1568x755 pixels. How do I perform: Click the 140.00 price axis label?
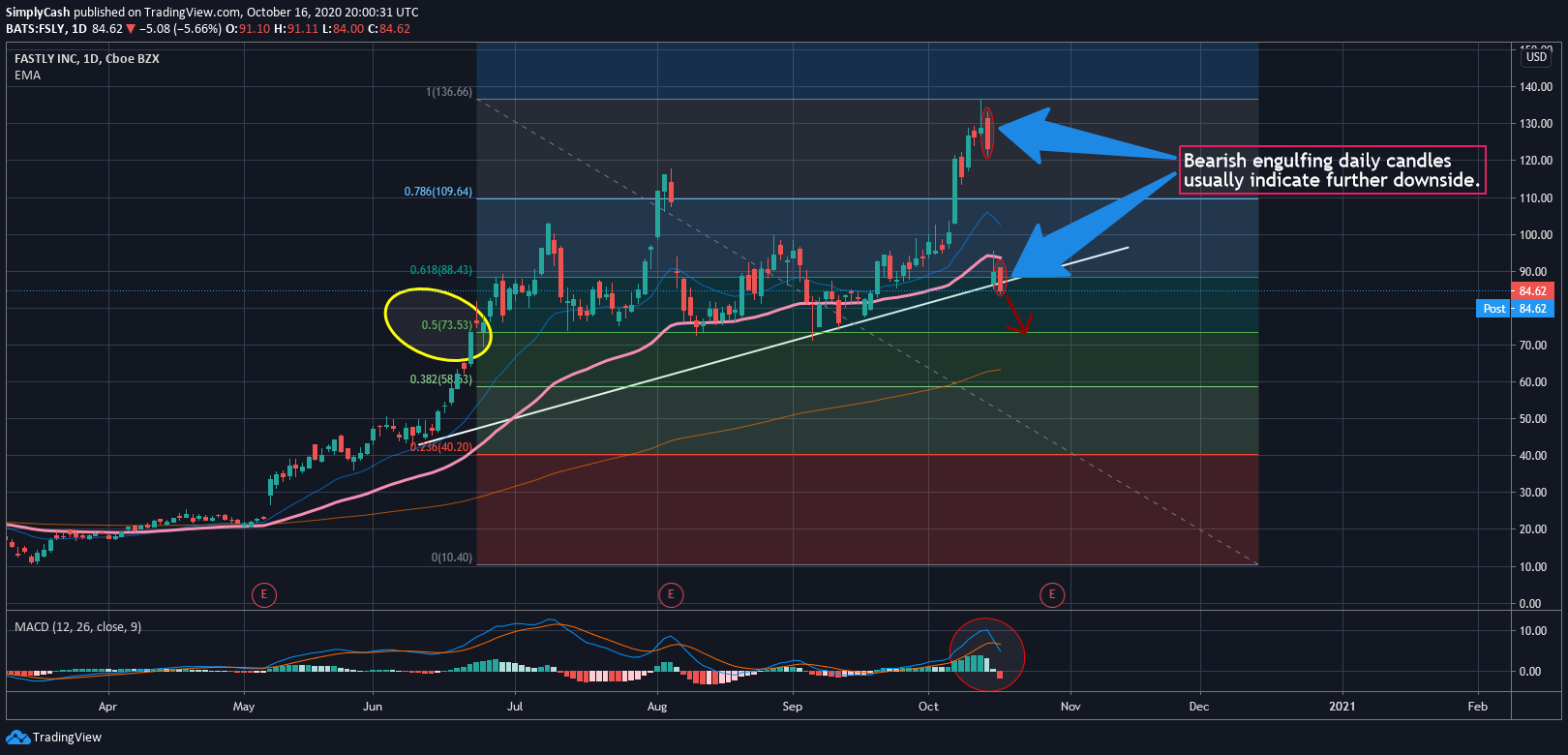coord(1536,87)
